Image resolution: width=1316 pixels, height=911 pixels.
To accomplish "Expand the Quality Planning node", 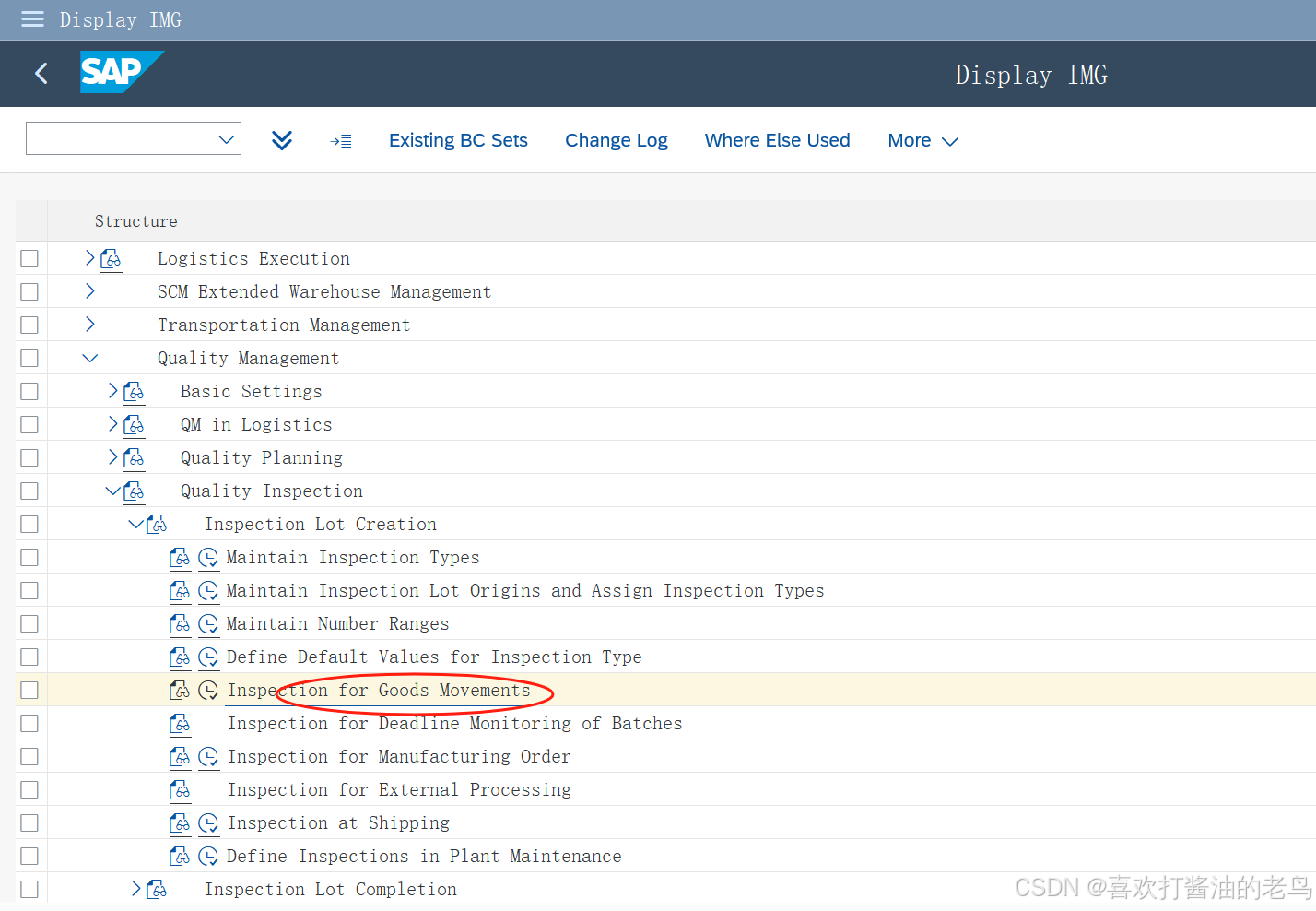I will [x=112, y=457].
